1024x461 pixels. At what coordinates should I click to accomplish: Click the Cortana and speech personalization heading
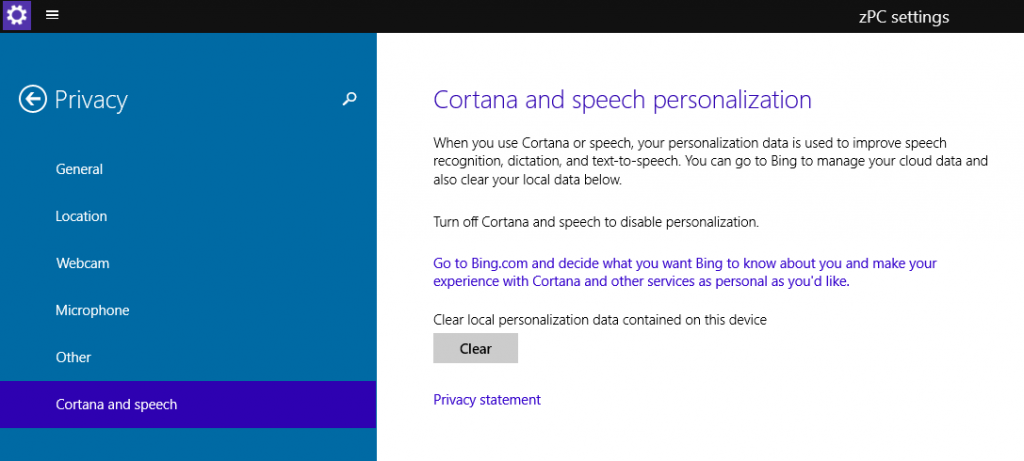(x=621, y=100)
